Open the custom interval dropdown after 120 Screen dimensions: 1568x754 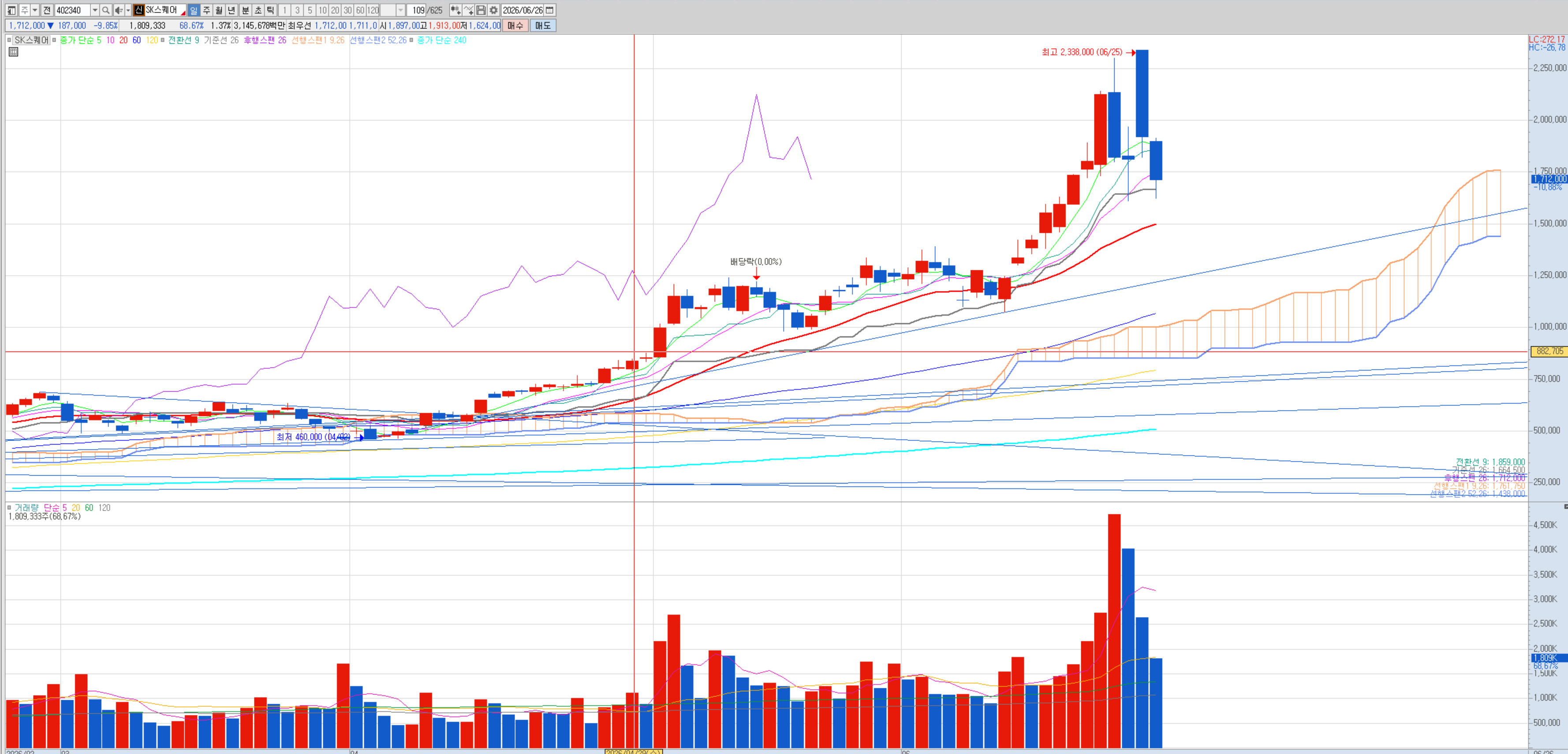[x=400, y=10]
